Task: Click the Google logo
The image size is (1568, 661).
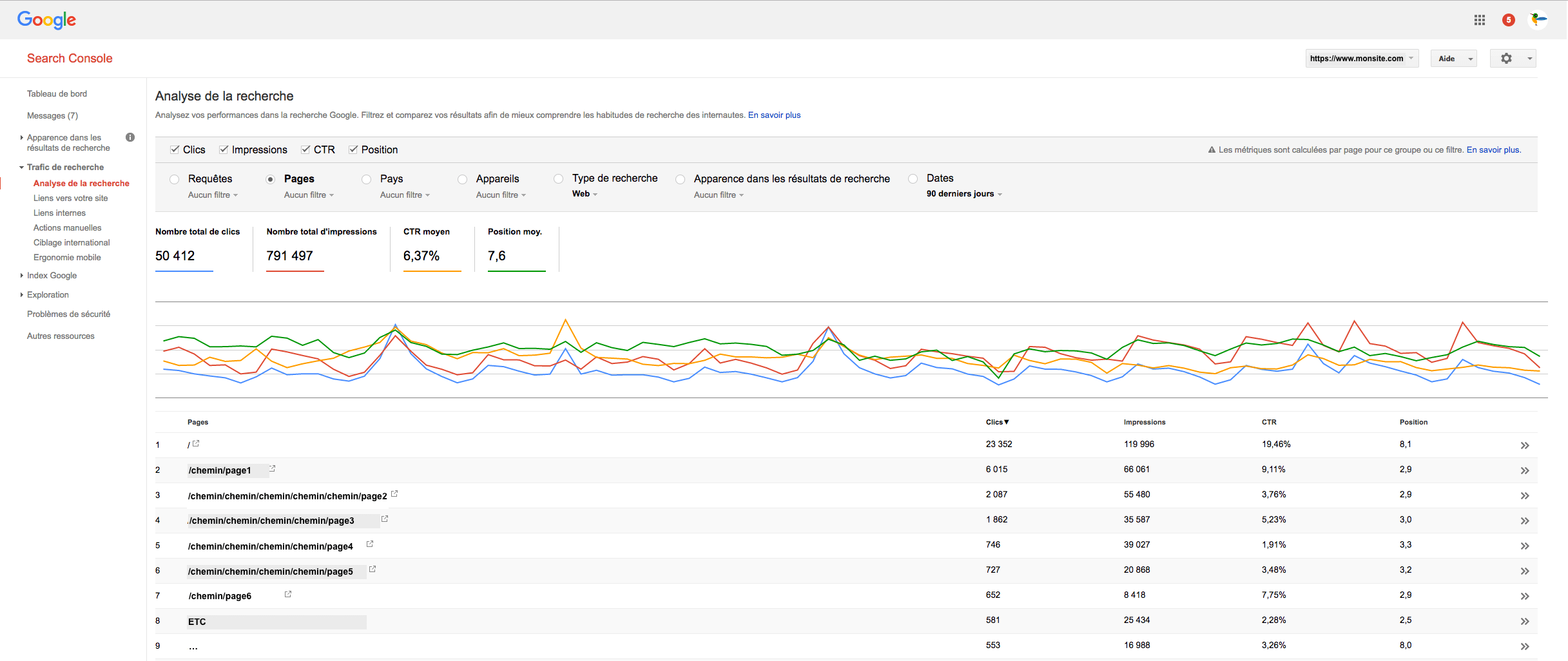Action: (x=46, y=20)
